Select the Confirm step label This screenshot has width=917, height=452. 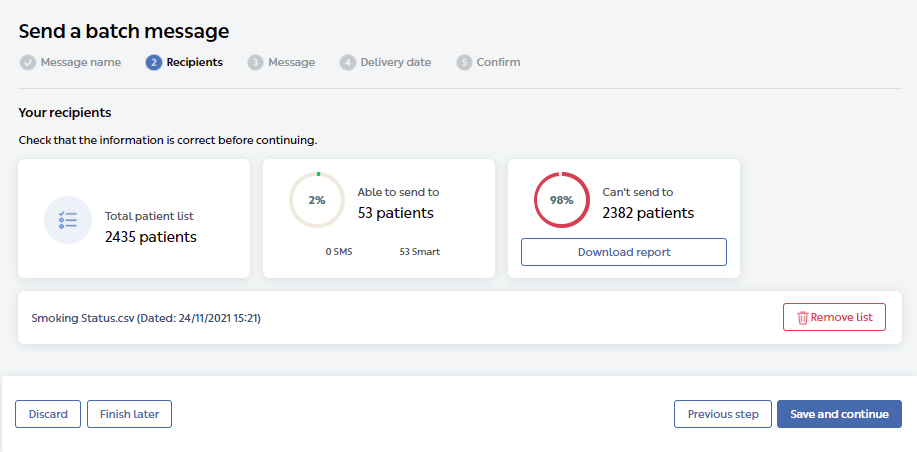[x=498, y=62]
